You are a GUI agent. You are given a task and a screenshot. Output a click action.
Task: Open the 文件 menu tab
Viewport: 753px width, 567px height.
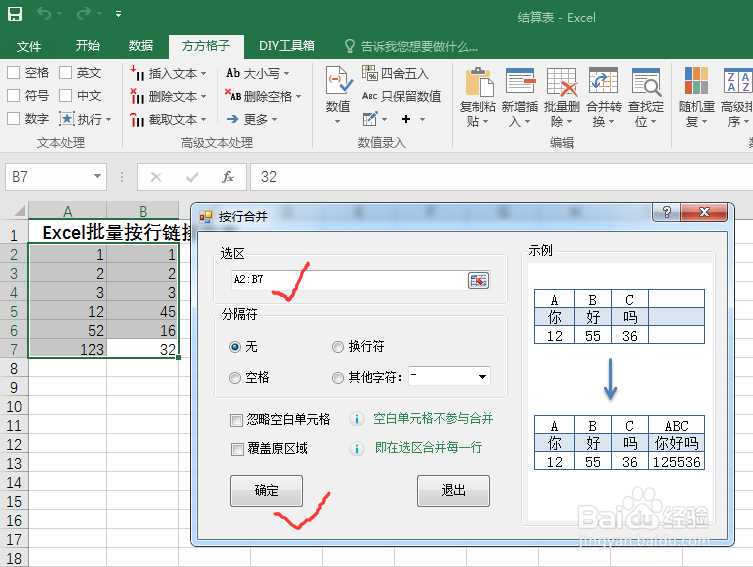coord(29,46)
